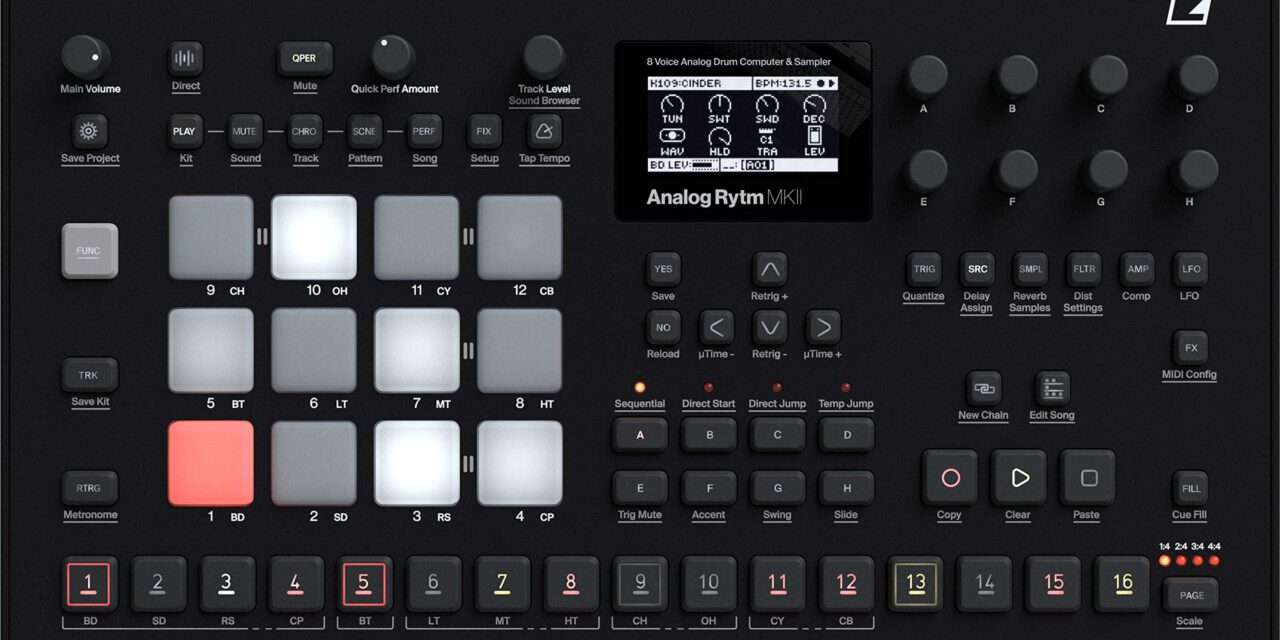Screen dimensions: 1280x640
Task: Select bank F Accent button
Action: pyautogui.click(x=709, y=488)
